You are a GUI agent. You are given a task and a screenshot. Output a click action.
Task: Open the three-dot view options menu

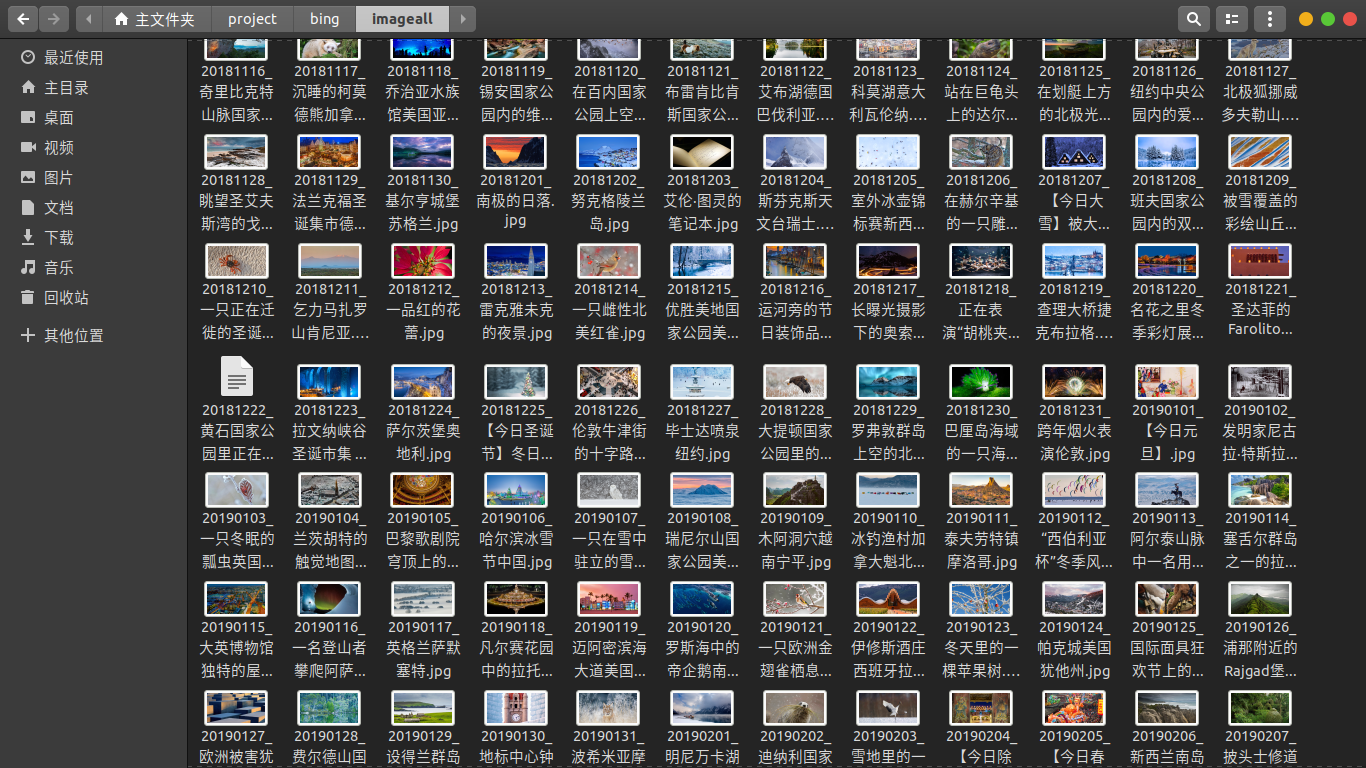[x=1269, y=19]
